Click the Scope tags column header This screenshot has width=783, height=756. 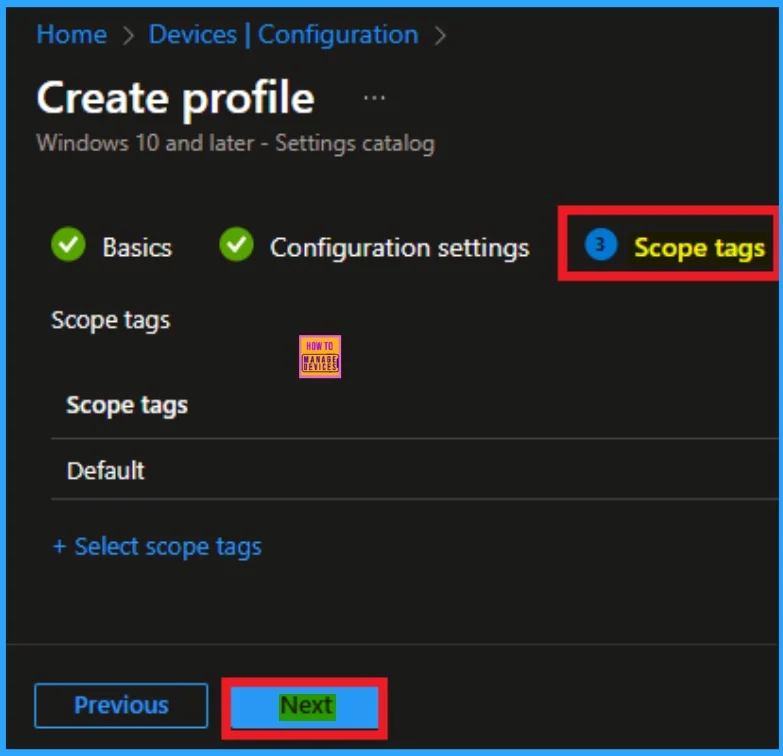[x=127, y=405]
